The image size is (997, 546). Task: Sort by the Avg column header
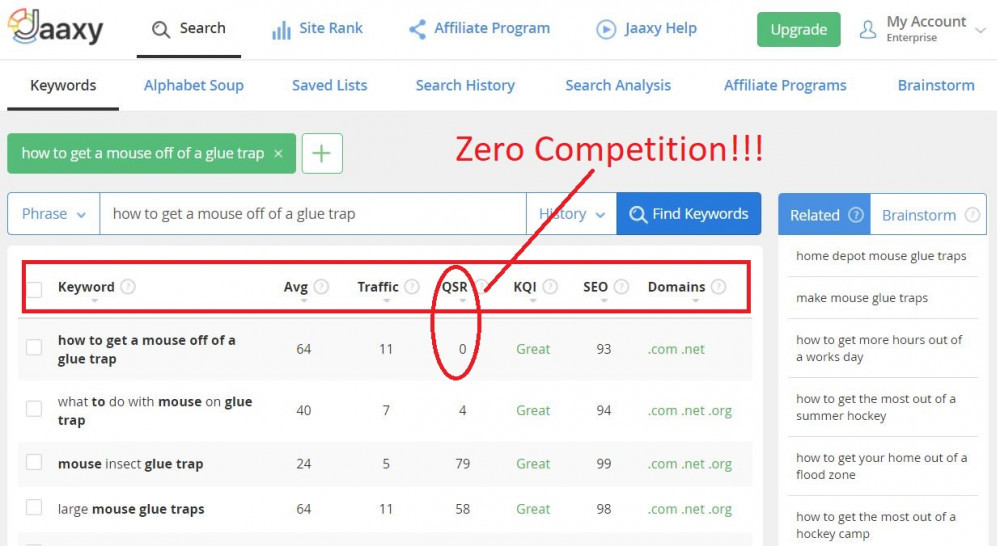point(296,287)
